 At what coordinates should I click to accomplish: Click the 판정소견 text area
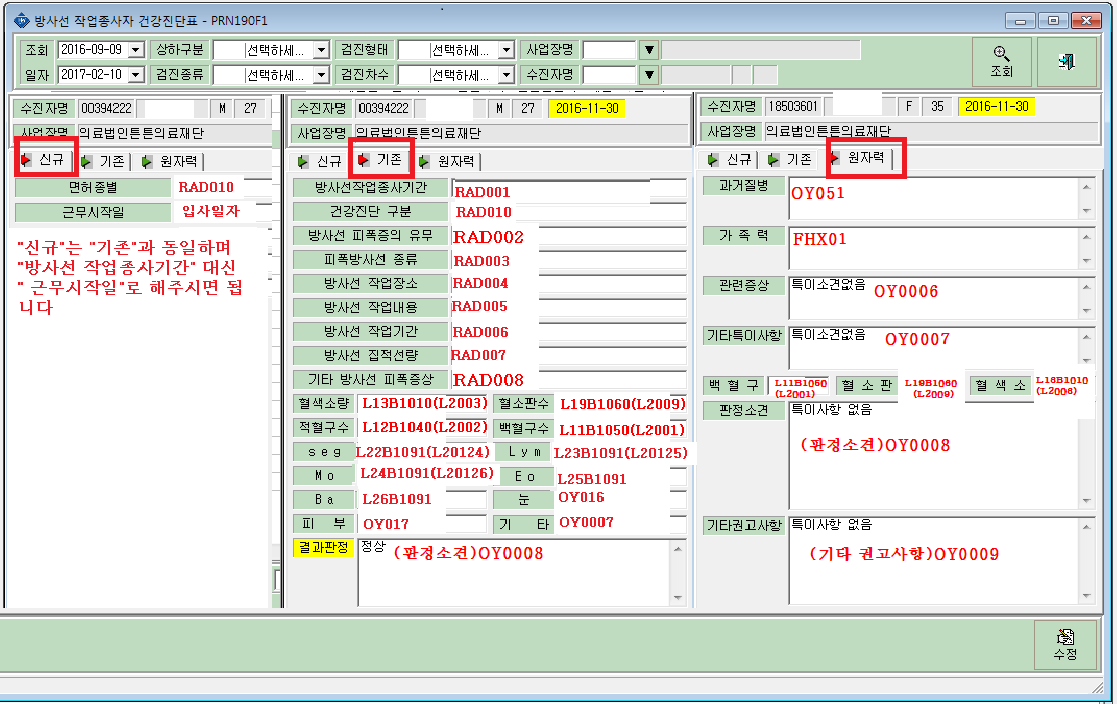(935, 455)
